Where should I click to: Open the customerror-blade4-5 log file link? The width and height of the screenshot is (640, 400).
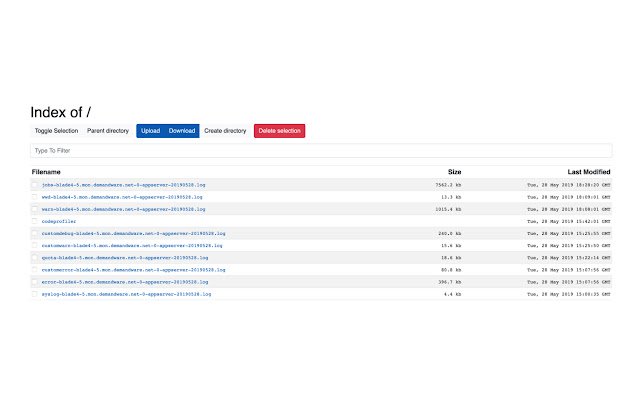pos(133,270)
